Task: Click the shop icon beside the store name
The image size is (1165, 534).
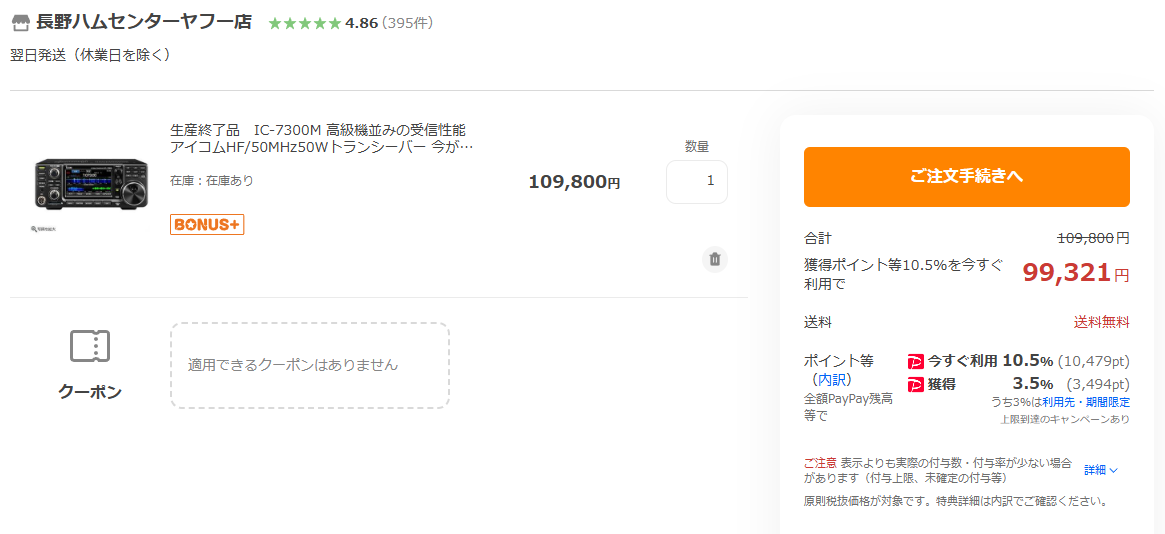Action: click(x=21, y=23)
